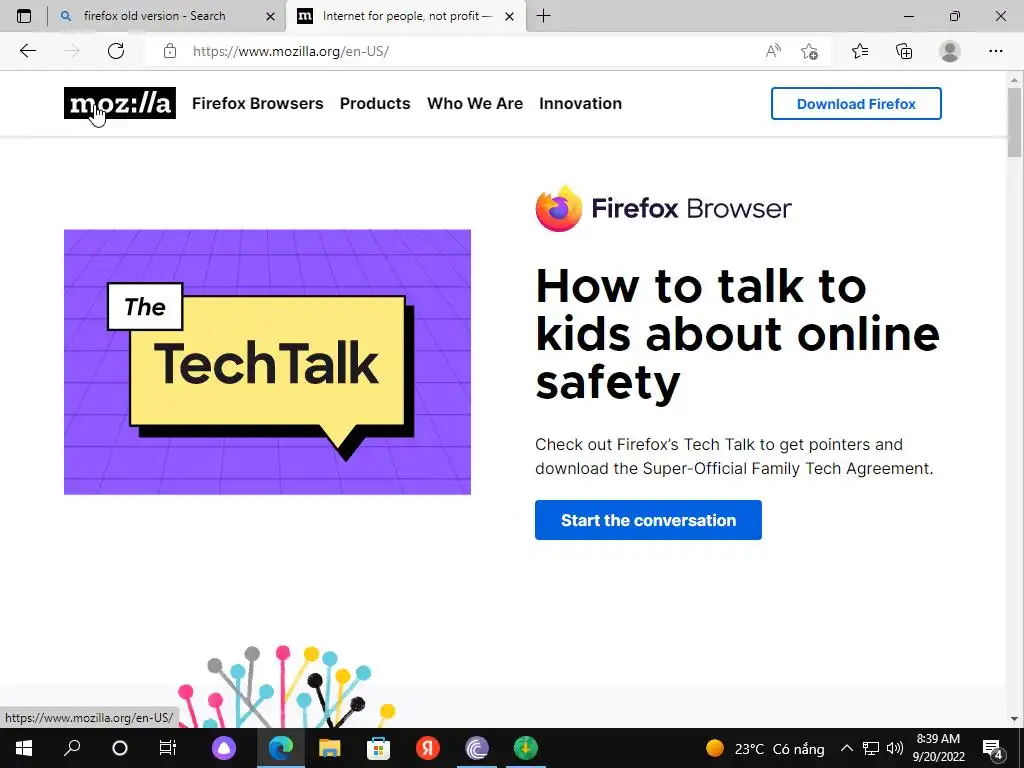
Task: Open the green download arrow taskbar app
Action: click(x=525, y=748)
